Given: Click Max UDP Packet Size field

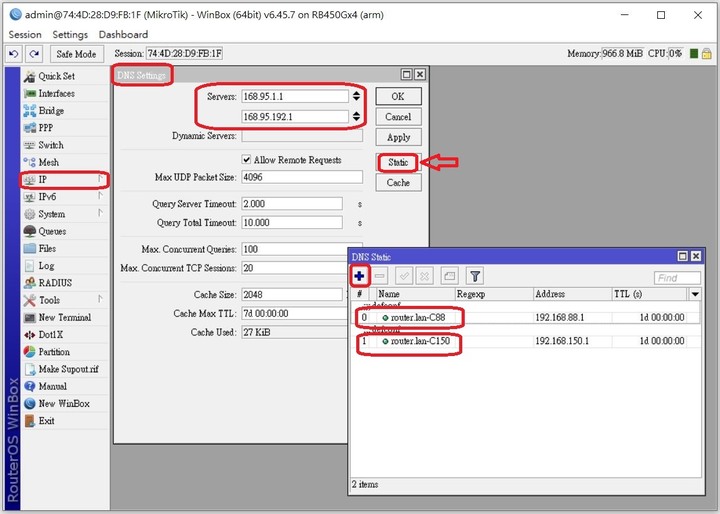Looking at the screenshot, I should tap(302, 177).
